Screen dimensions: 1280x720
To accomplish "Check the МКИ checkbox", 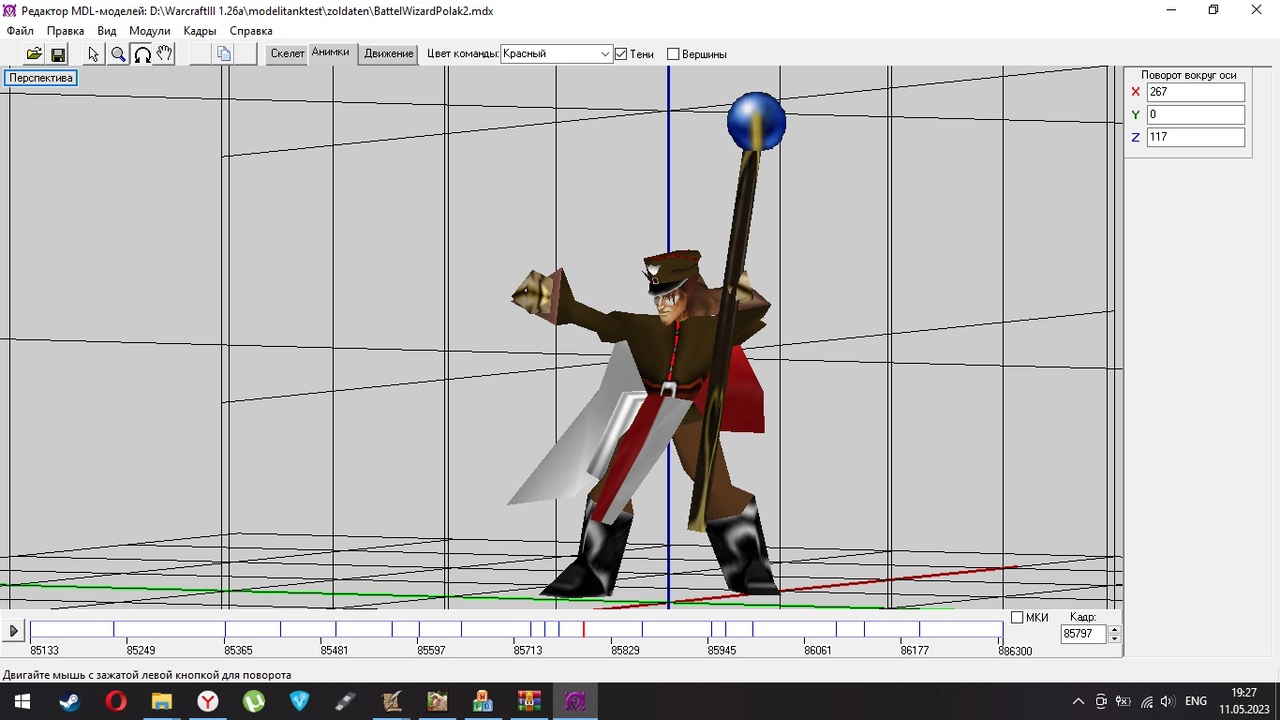I will point(1017,617).
